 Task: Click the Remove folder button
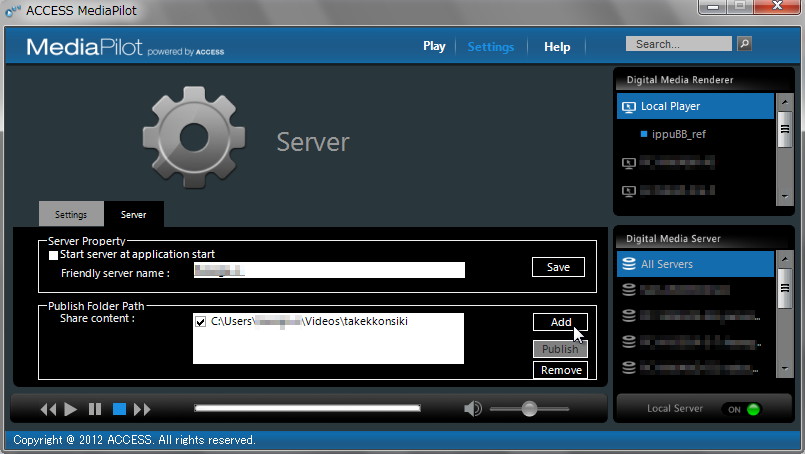click(x=560, y=370)
